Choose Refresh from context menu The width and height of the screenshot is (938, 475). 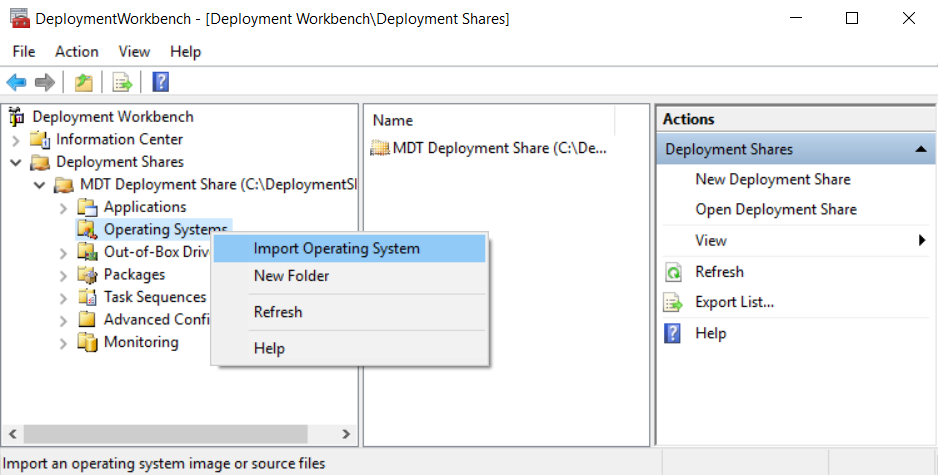[x=350, y=312]
